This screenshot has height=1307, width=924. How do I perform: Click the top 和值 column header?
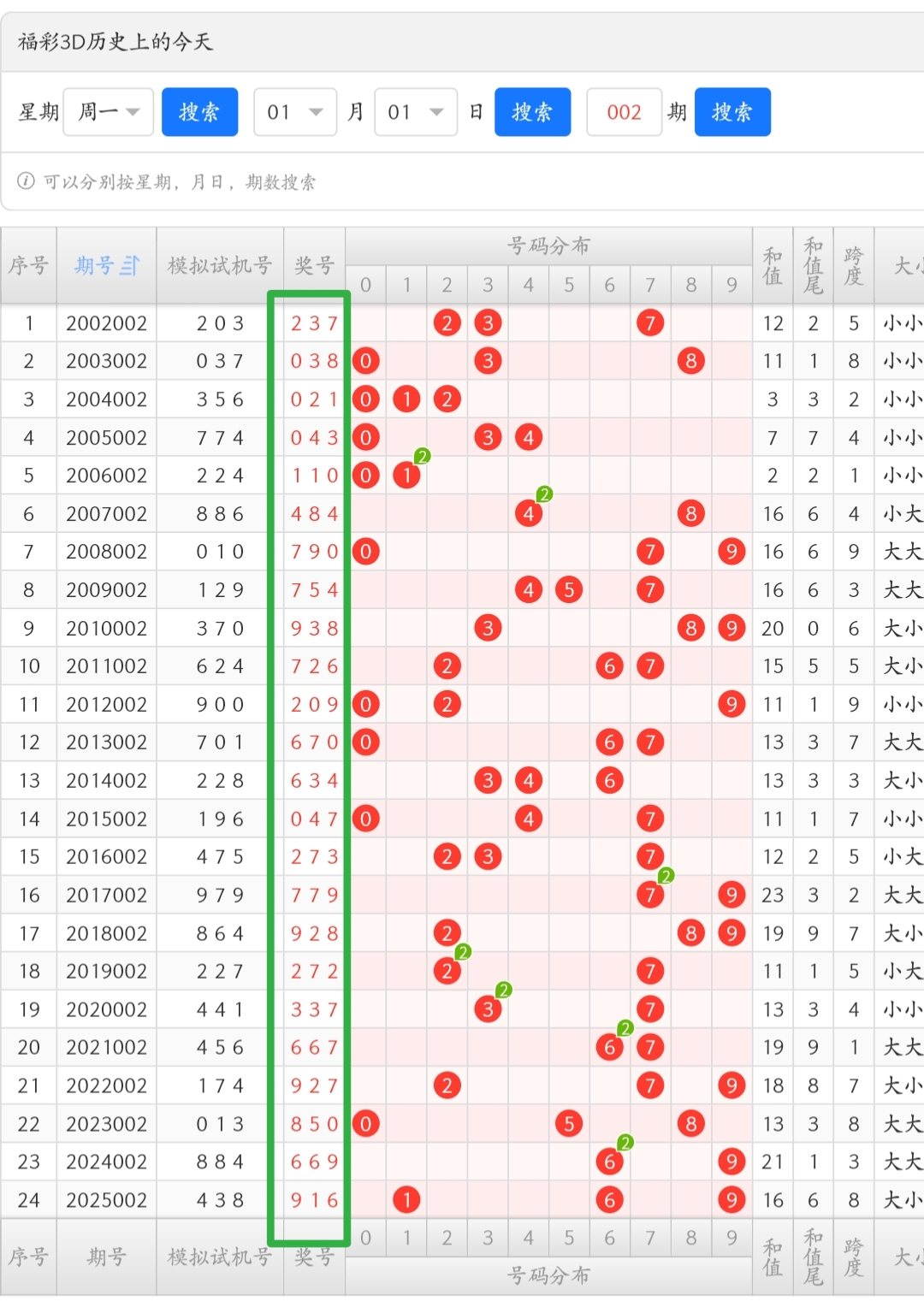point(773,266)
